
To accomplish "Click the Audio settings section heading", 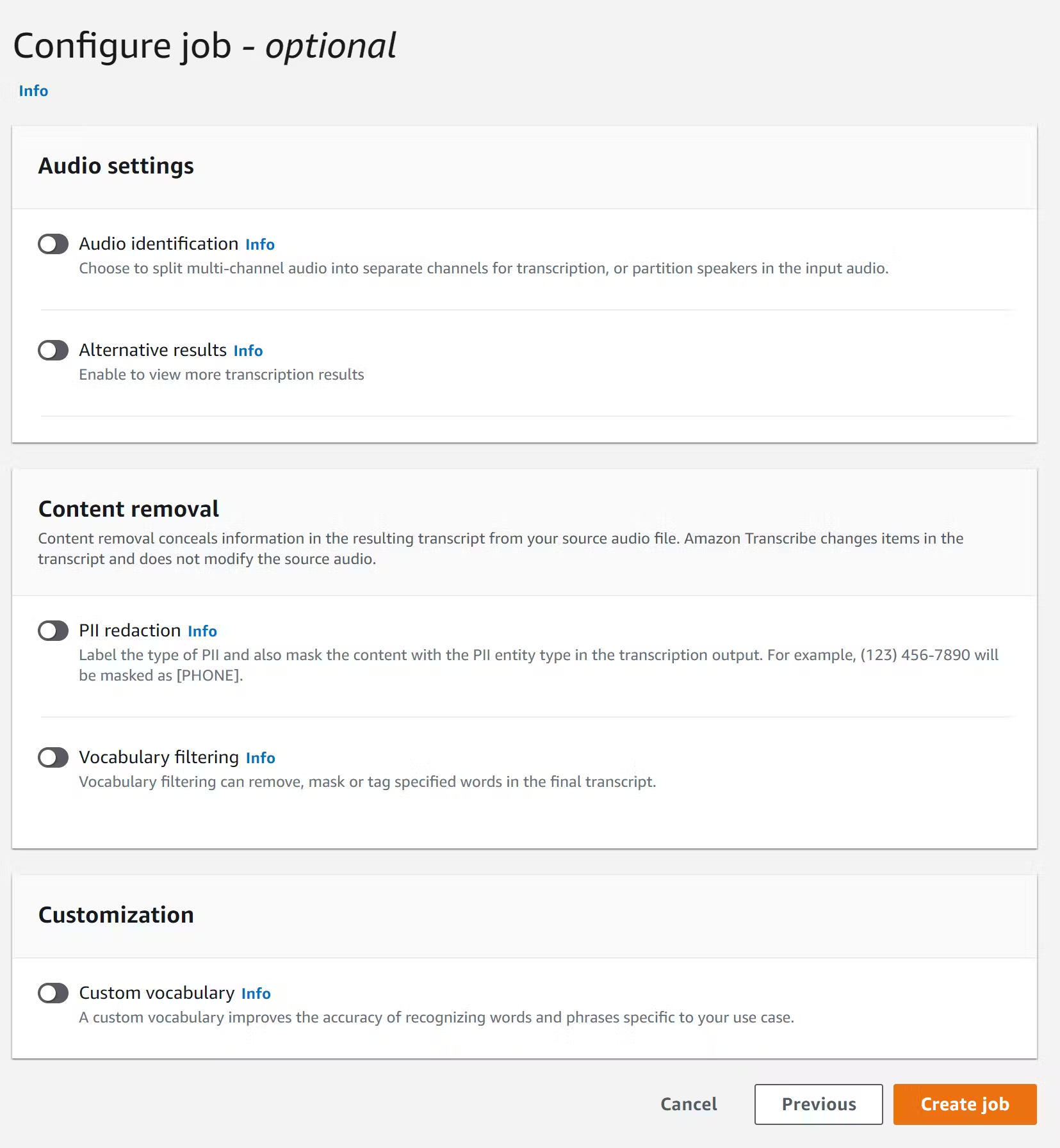I will pos(116,166).
